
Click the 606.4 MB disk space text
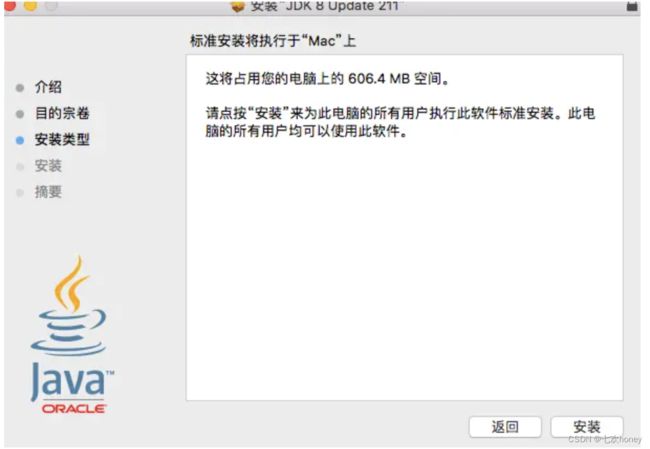tap(378, 78)
